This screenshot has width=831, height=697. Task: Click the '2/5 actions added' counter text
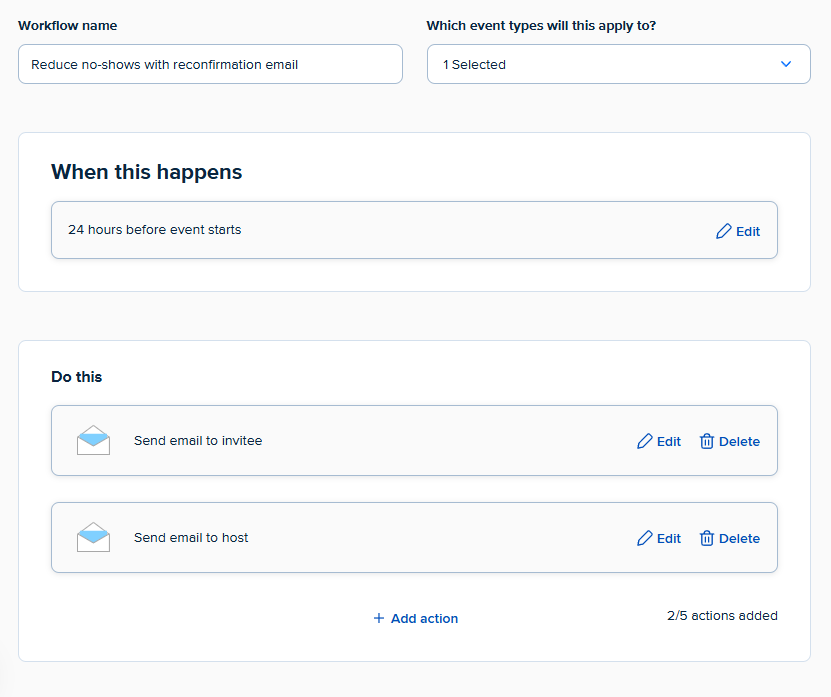722,615
